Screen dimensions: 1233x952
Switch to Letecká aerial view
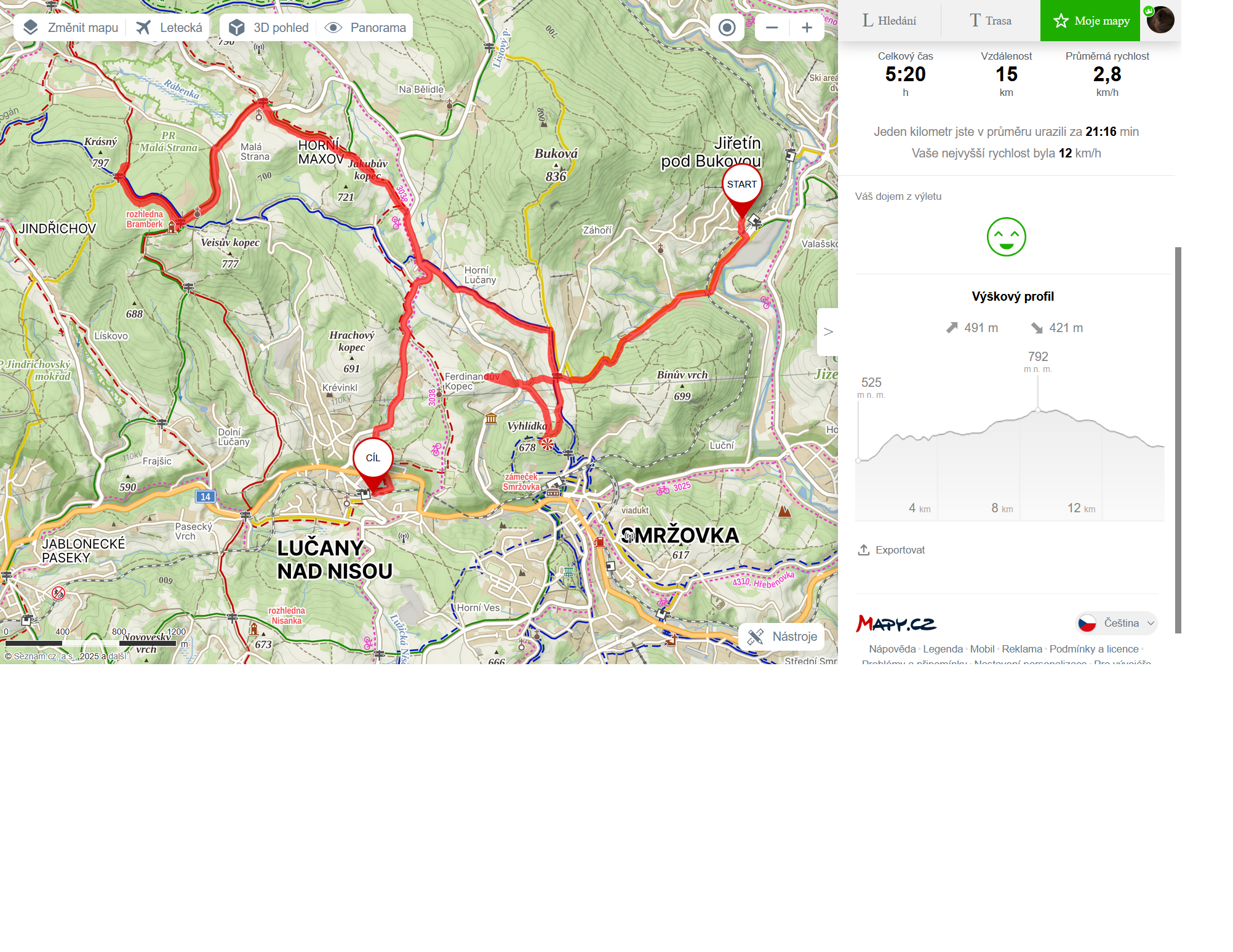click(169, 28)
